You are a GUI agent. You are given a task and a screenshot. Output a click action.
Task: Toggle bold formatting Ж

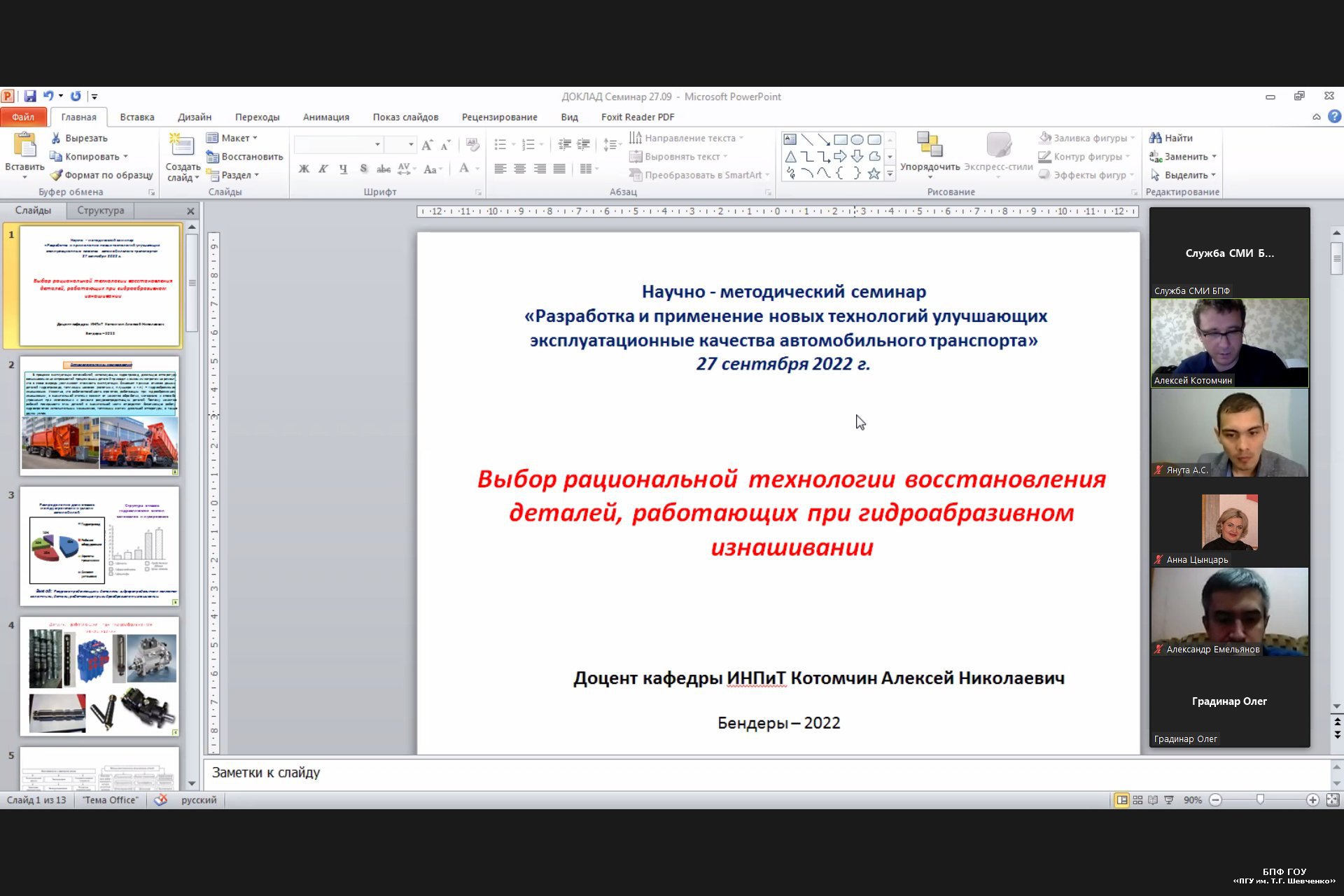(304, 169)
